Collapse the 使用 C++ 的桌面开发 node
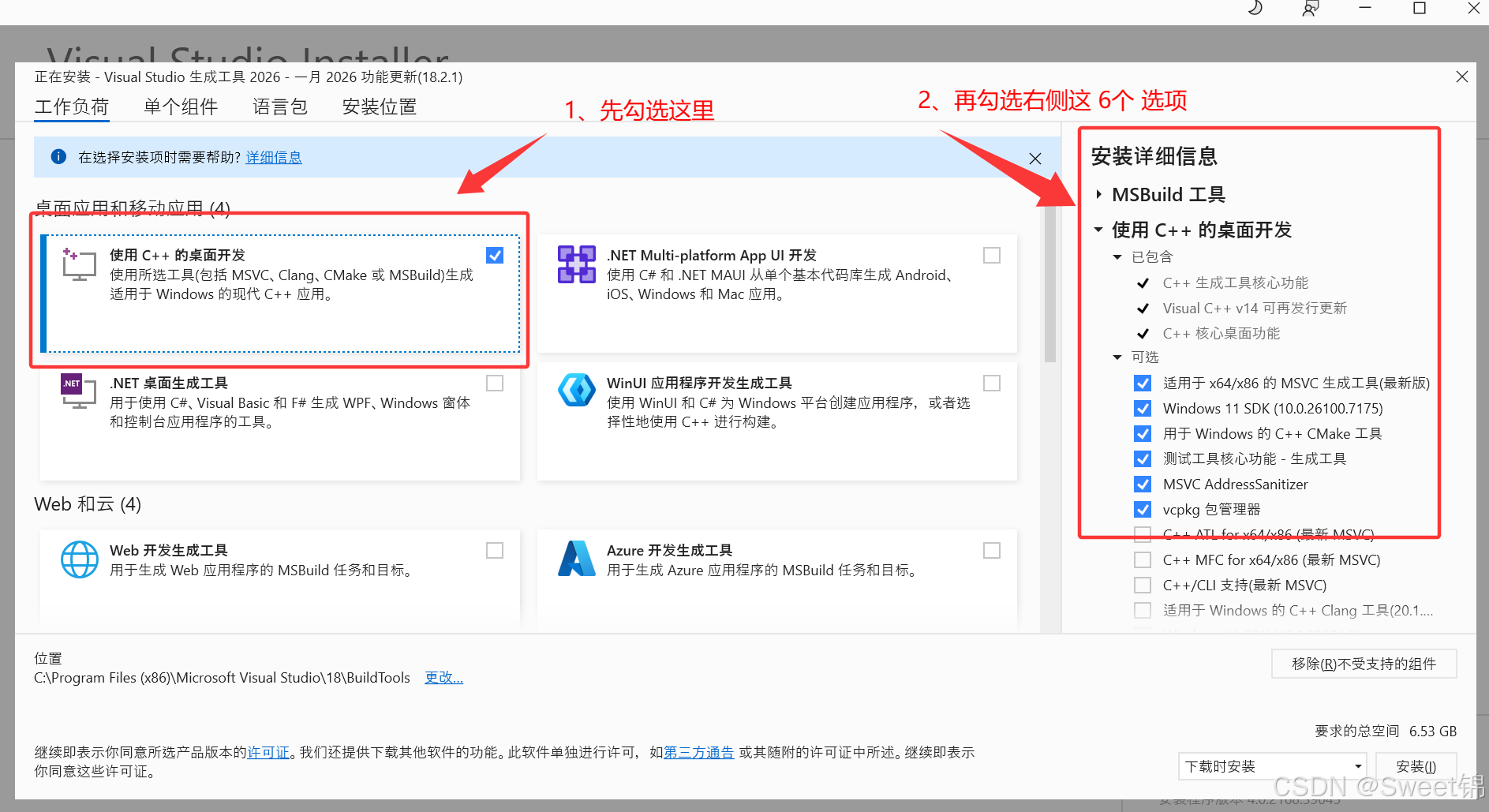Screen dimensions: 1489x812 pyautogui.click(x=1098, y=230)
